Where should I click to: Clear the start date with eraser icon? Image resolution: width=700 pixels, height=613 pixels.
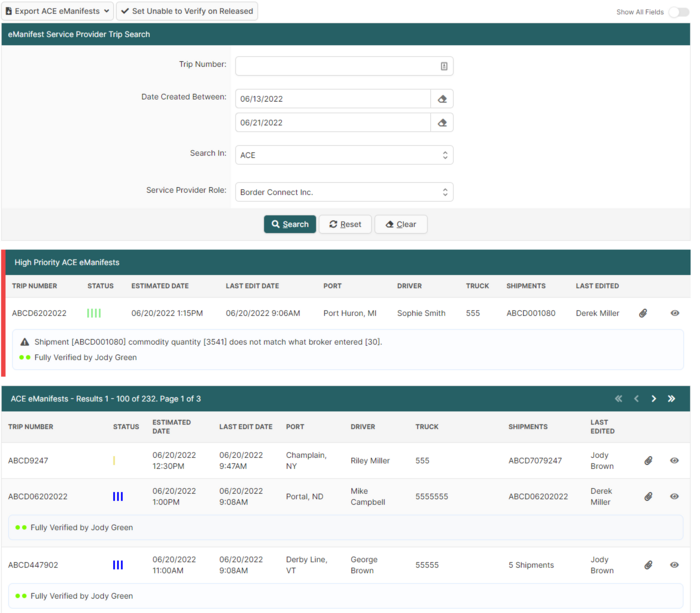(443, 99)
